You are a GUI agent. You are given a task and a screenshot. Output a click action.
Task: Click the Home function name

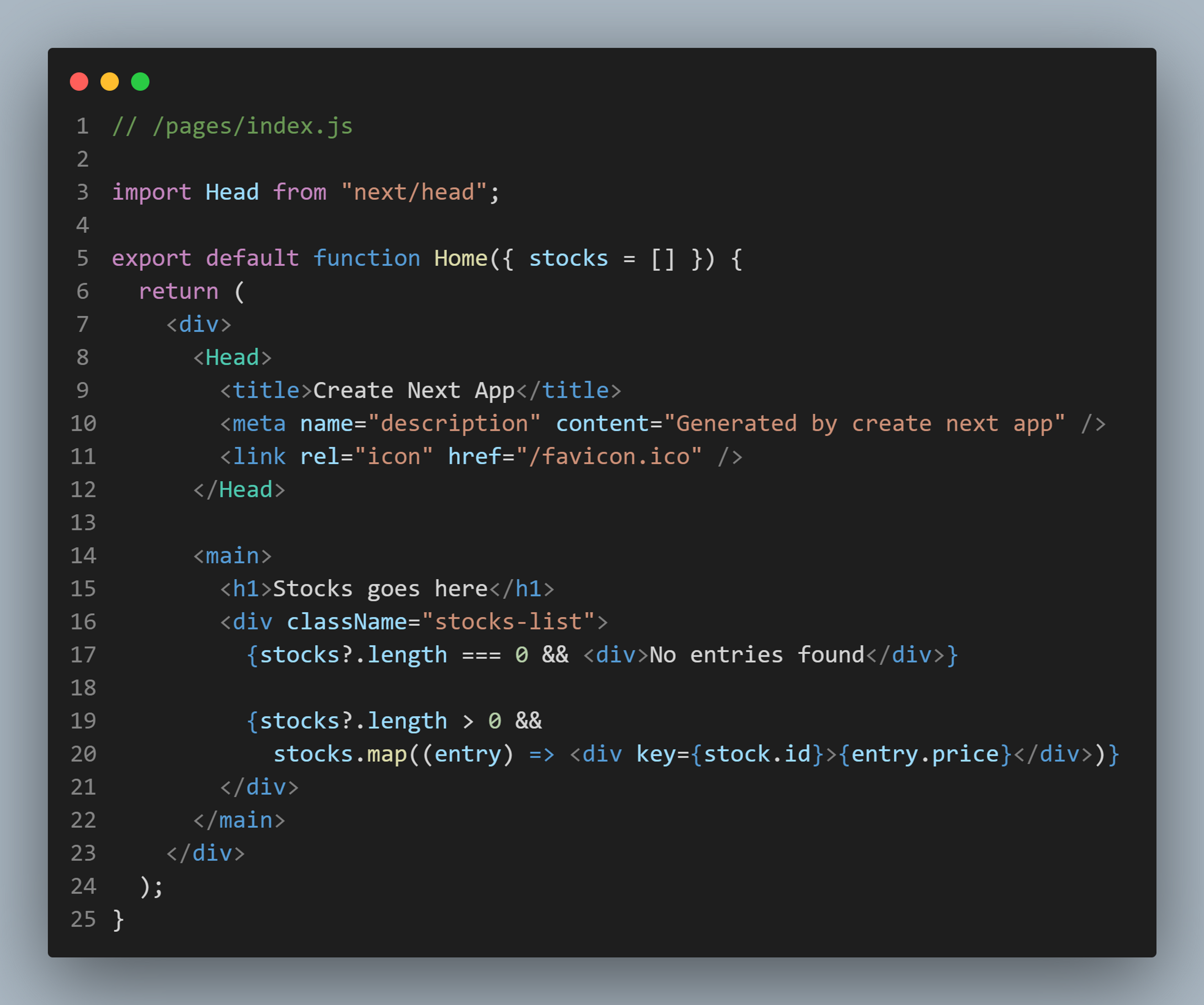(460, 258)
